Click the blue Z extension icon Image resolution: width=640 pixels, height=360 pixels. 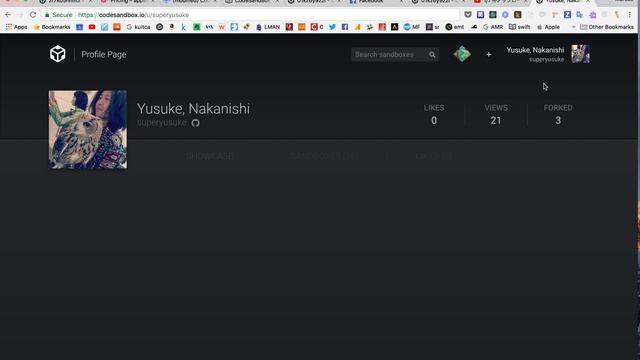(x=567, y=15)
